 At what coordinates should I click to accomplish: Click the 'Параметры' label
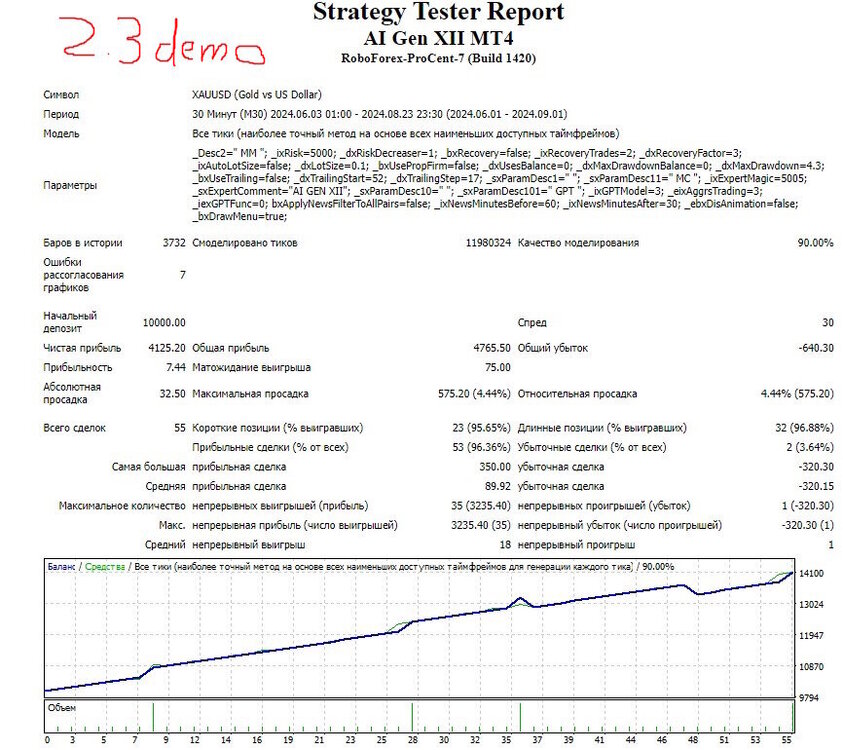[x=70, y=185]
